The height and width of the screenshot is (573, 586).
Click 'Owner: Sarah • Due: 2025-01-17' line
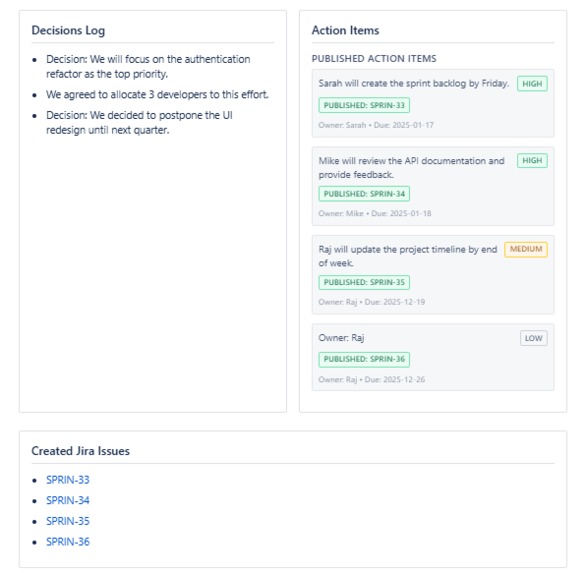(376, 125)
